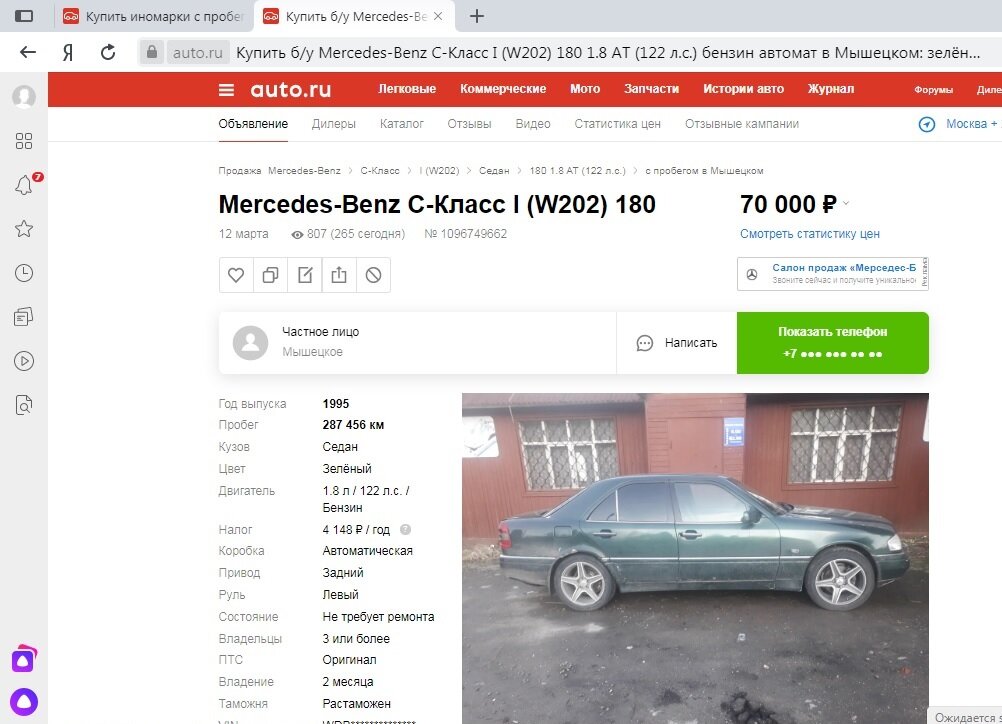Reload the page
Viewport: 1002px width, 724px height.
pyautogui.click(x=108, y=52)
